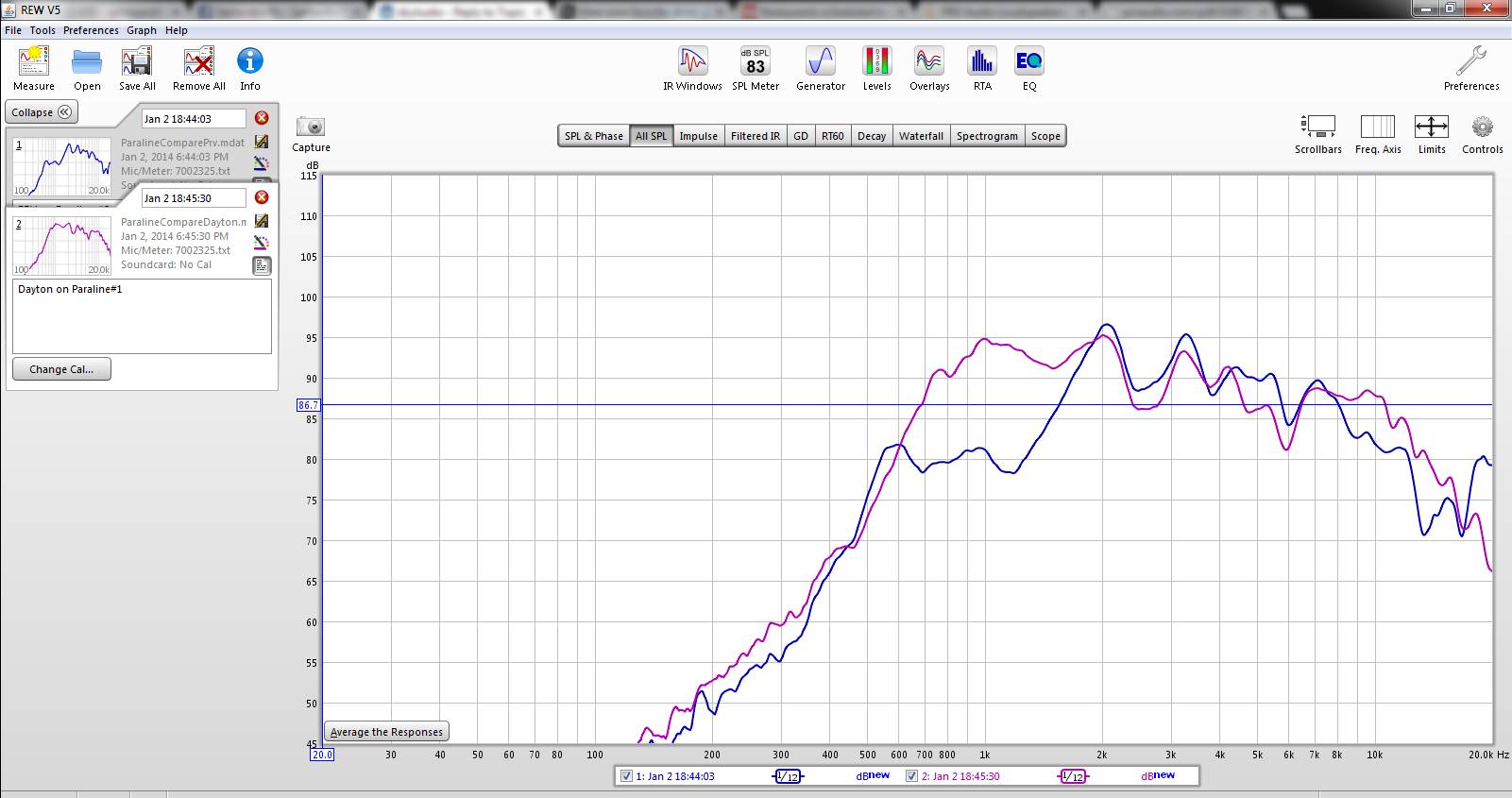Click the Save All icon

137,62
